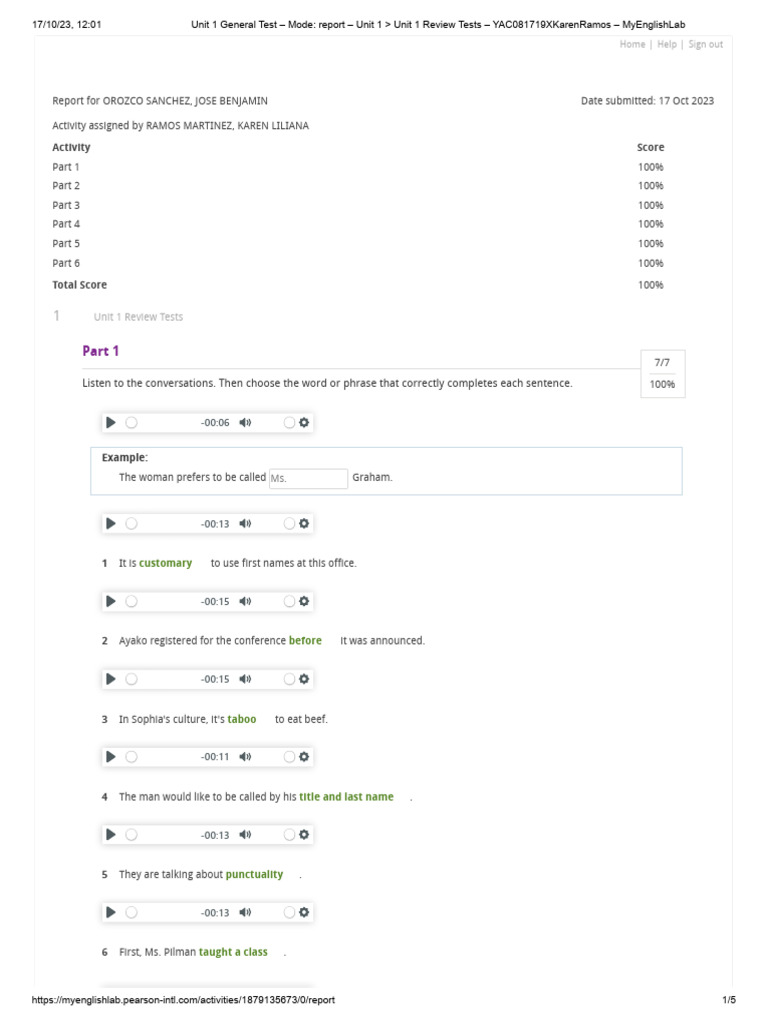Click seek knob on question 2's audio
768x1024 pixels.
pos(131,601)
